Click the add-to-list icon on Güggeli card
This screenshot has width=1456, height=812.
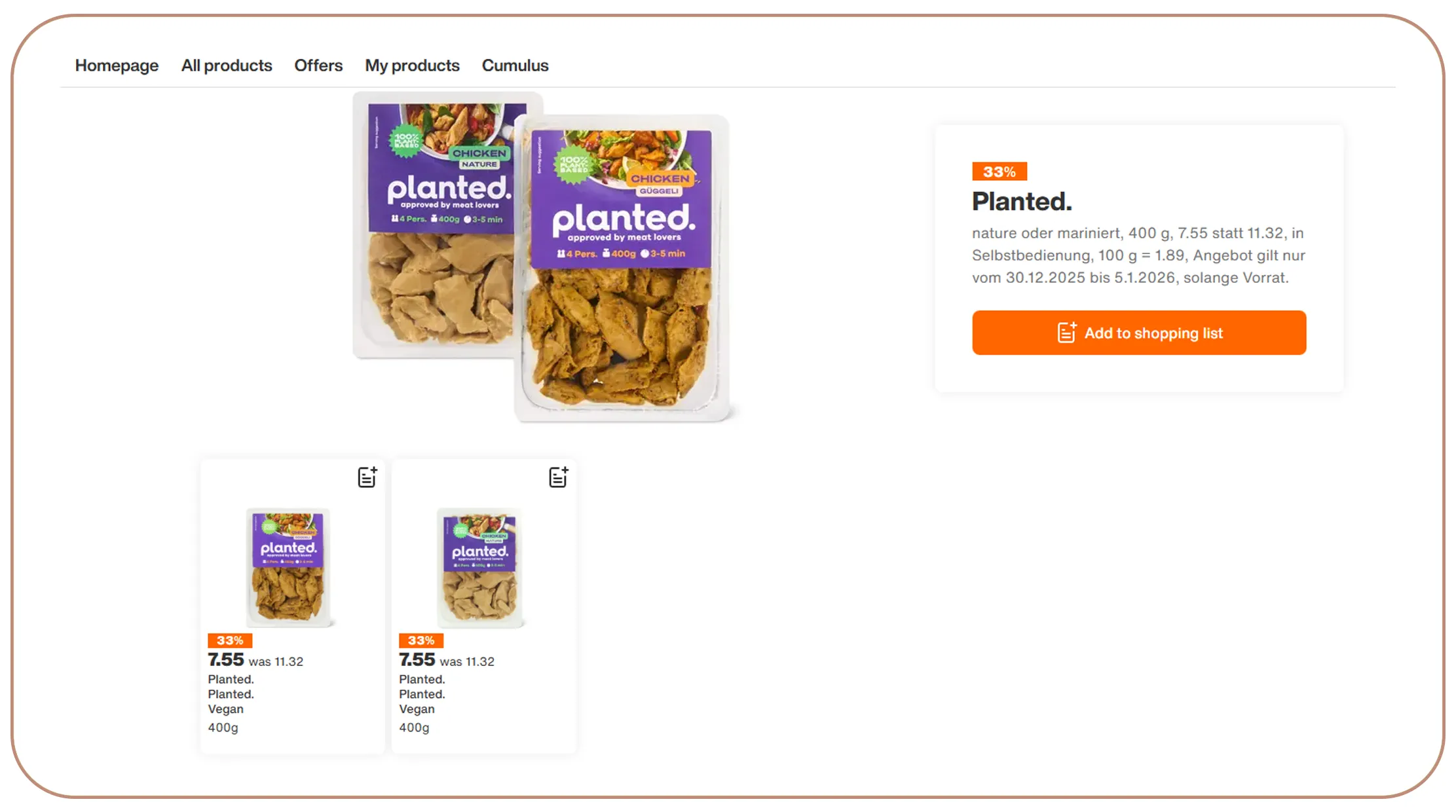(x=367, y=477)
